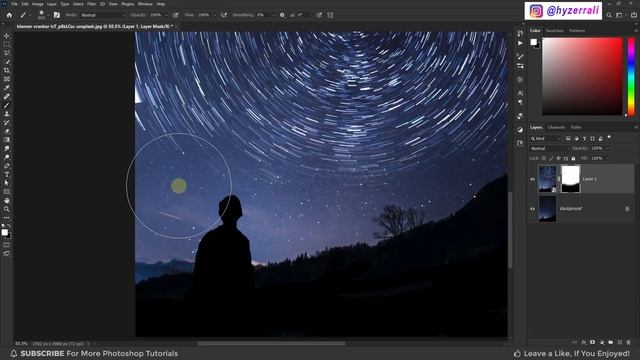Select the Eraser tool
Viewport: 640px width, 360px height.
7,131
